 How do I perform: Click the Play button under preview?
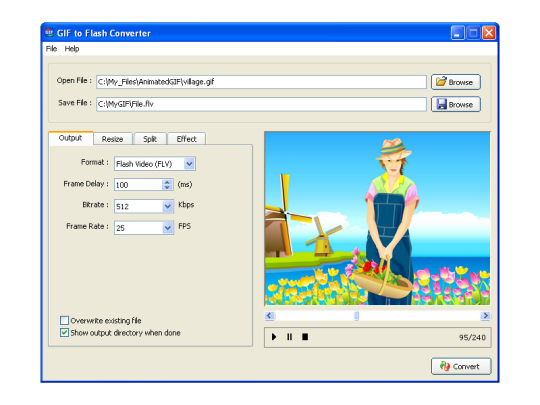(x=274, y=337)
